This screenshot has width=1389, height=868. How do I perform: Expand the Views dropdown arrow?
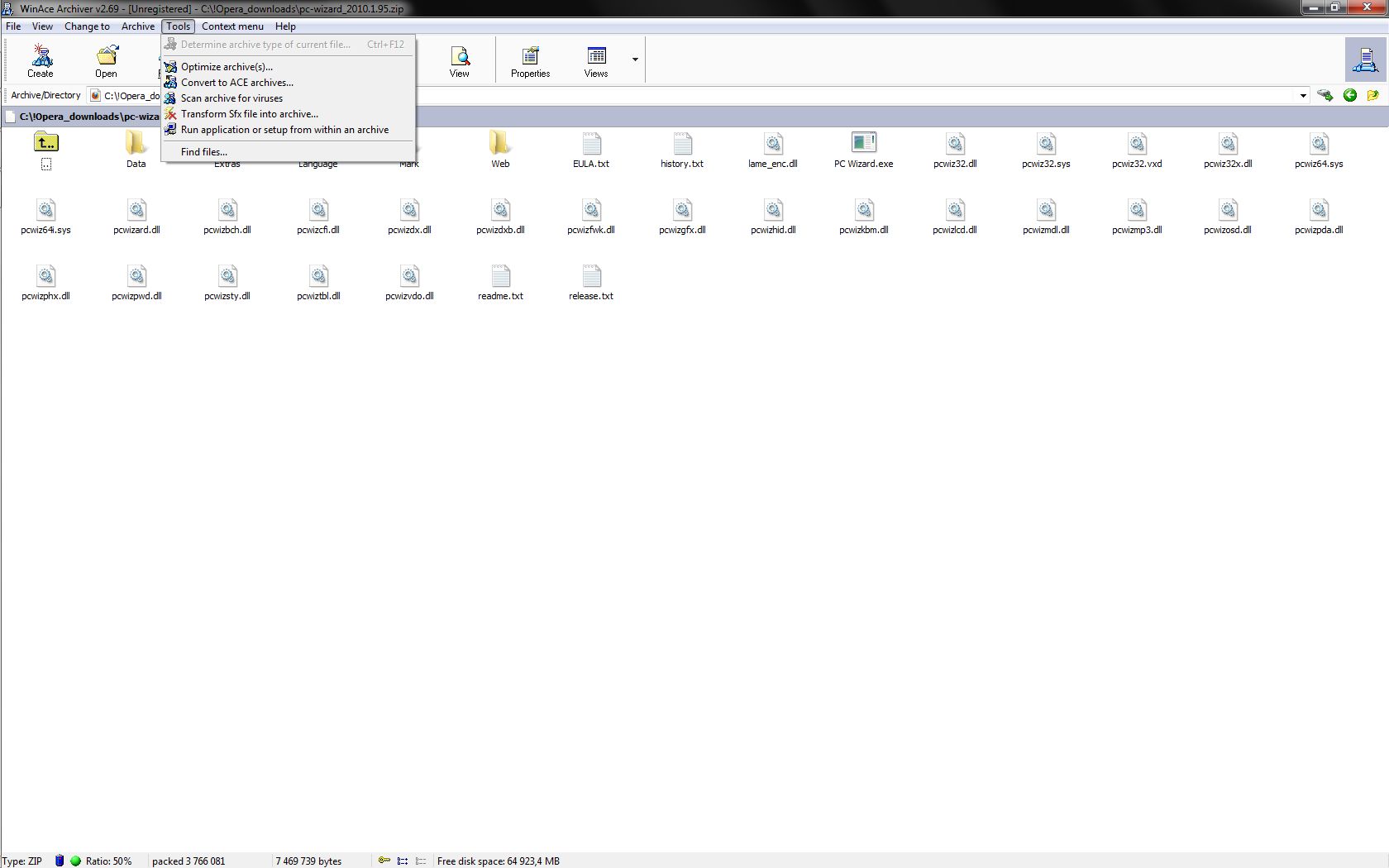(635, 60)
